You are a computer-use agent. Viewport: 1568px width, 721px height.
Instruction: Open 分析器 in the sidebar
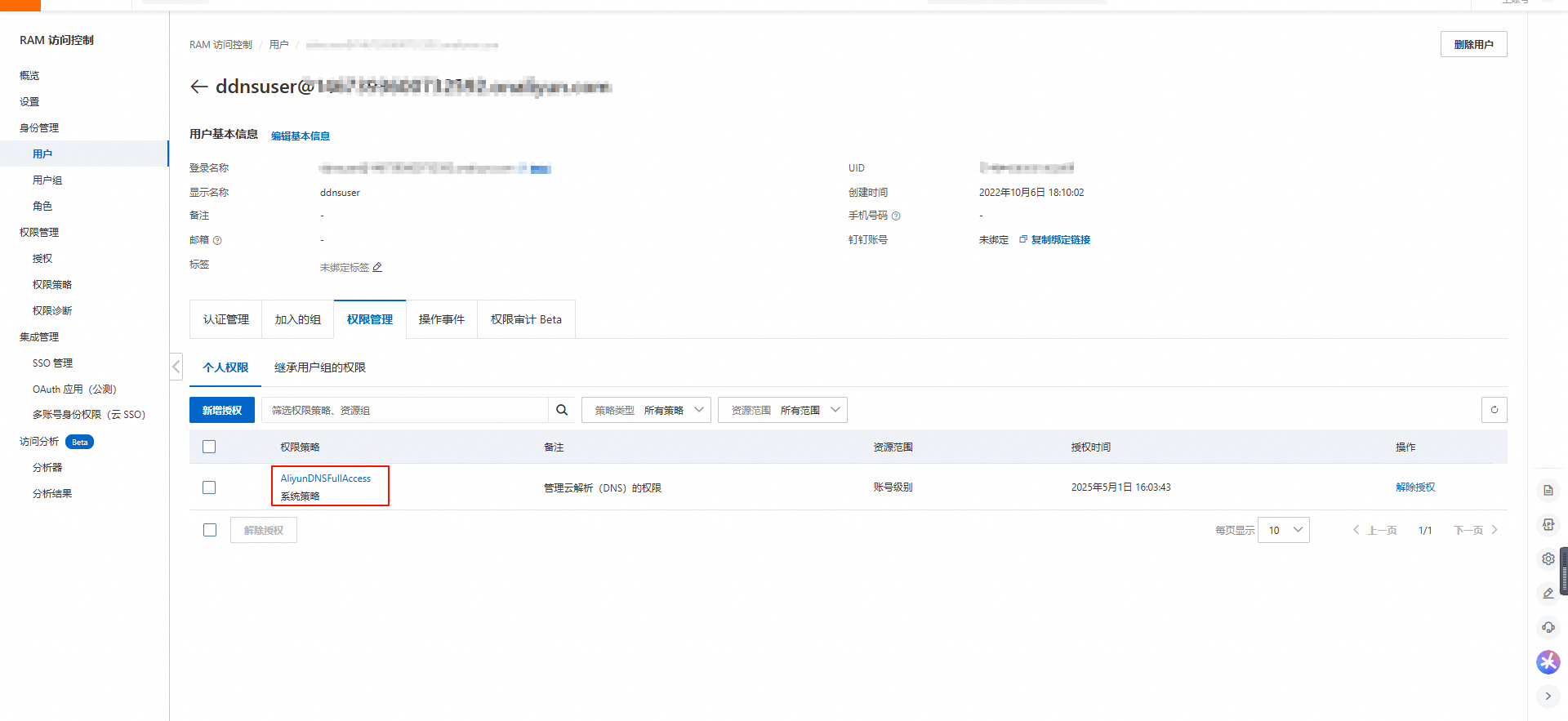coord(47,467)
